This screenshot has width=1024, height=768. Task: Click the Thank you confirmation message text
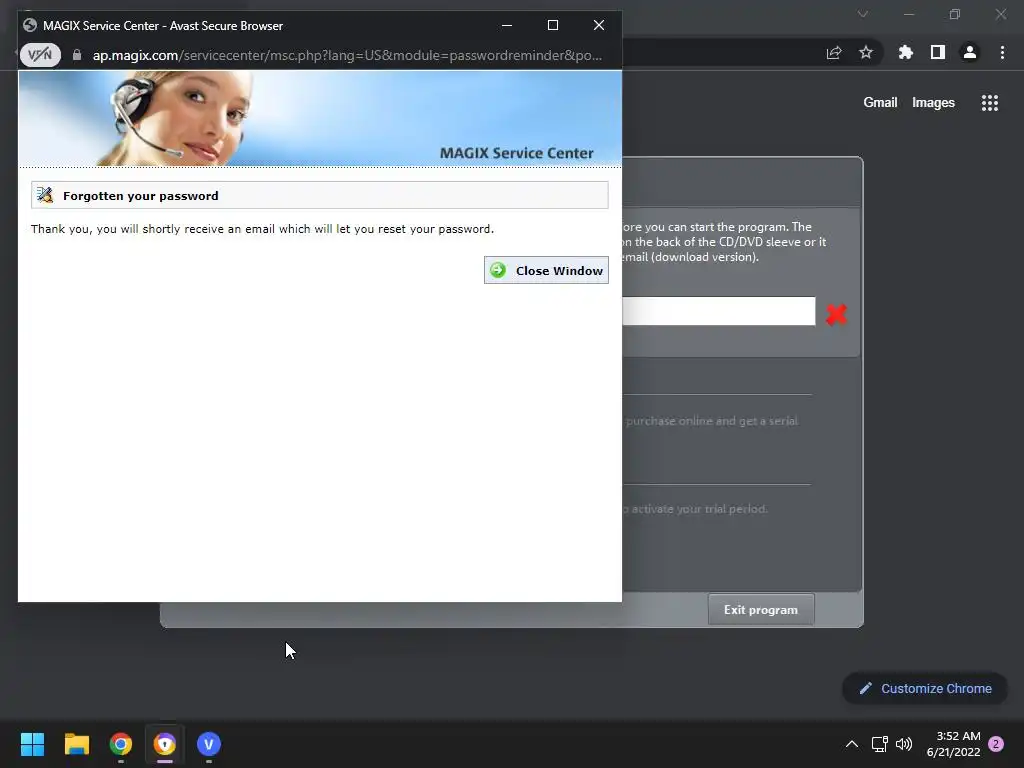[x=263, y=229]
